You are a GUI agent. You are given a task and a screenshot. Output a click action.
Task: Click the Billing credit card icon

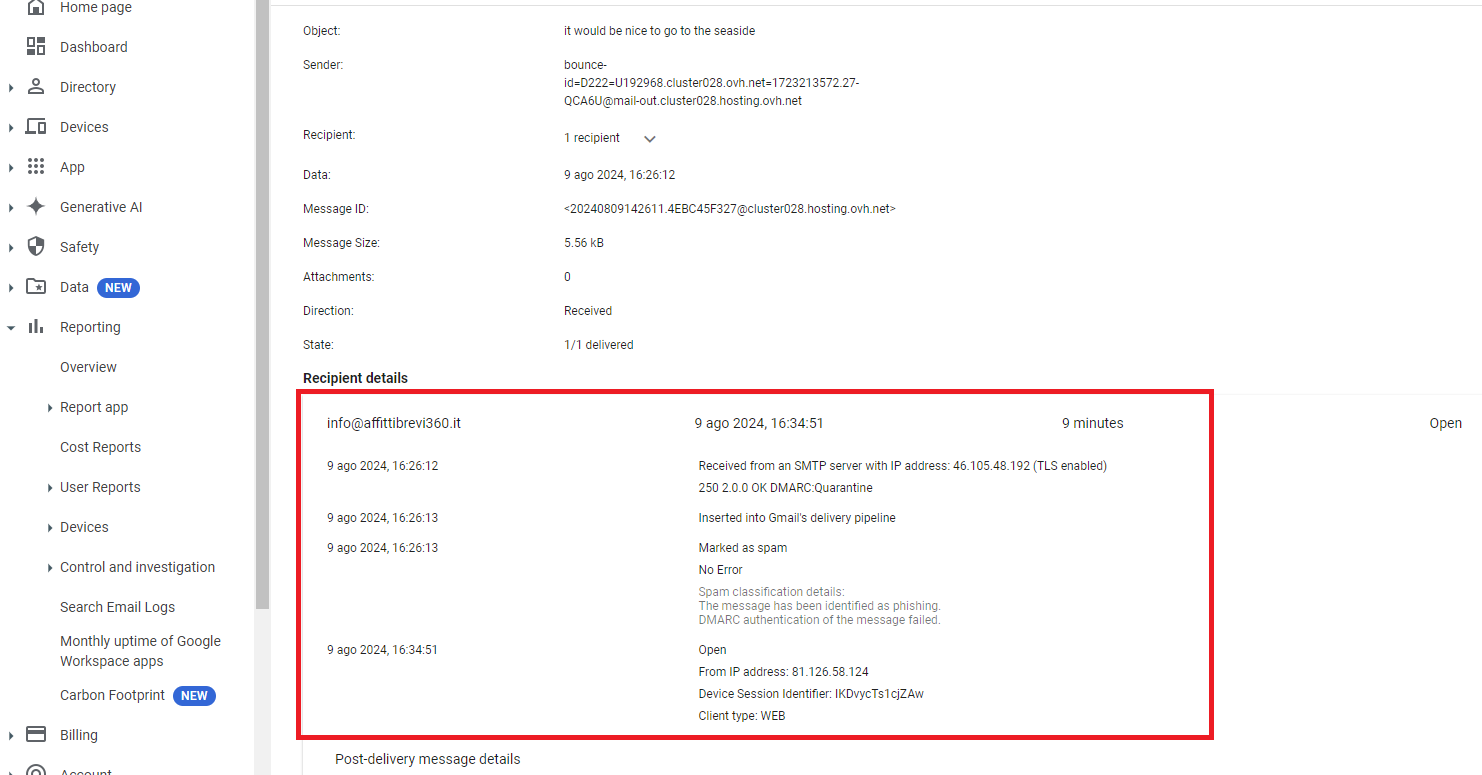coord(36,735)
